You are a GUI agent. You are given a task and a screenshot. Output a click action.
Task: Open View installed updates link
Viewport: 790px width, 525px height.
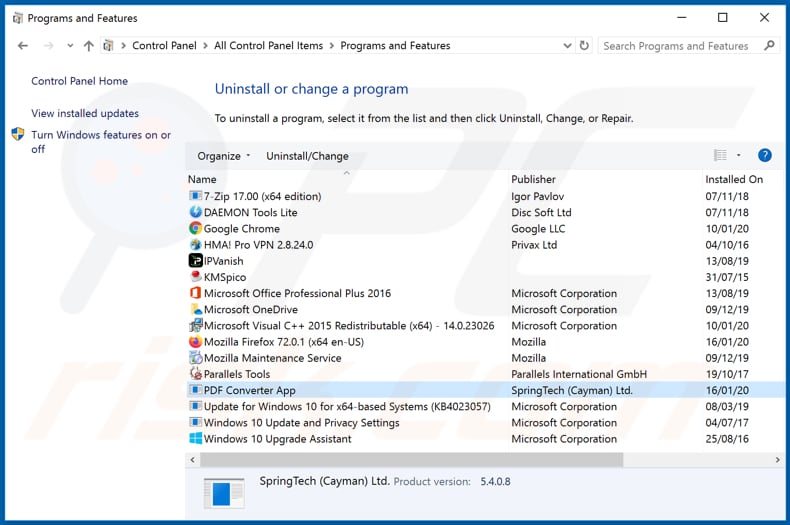click(85, 114)
